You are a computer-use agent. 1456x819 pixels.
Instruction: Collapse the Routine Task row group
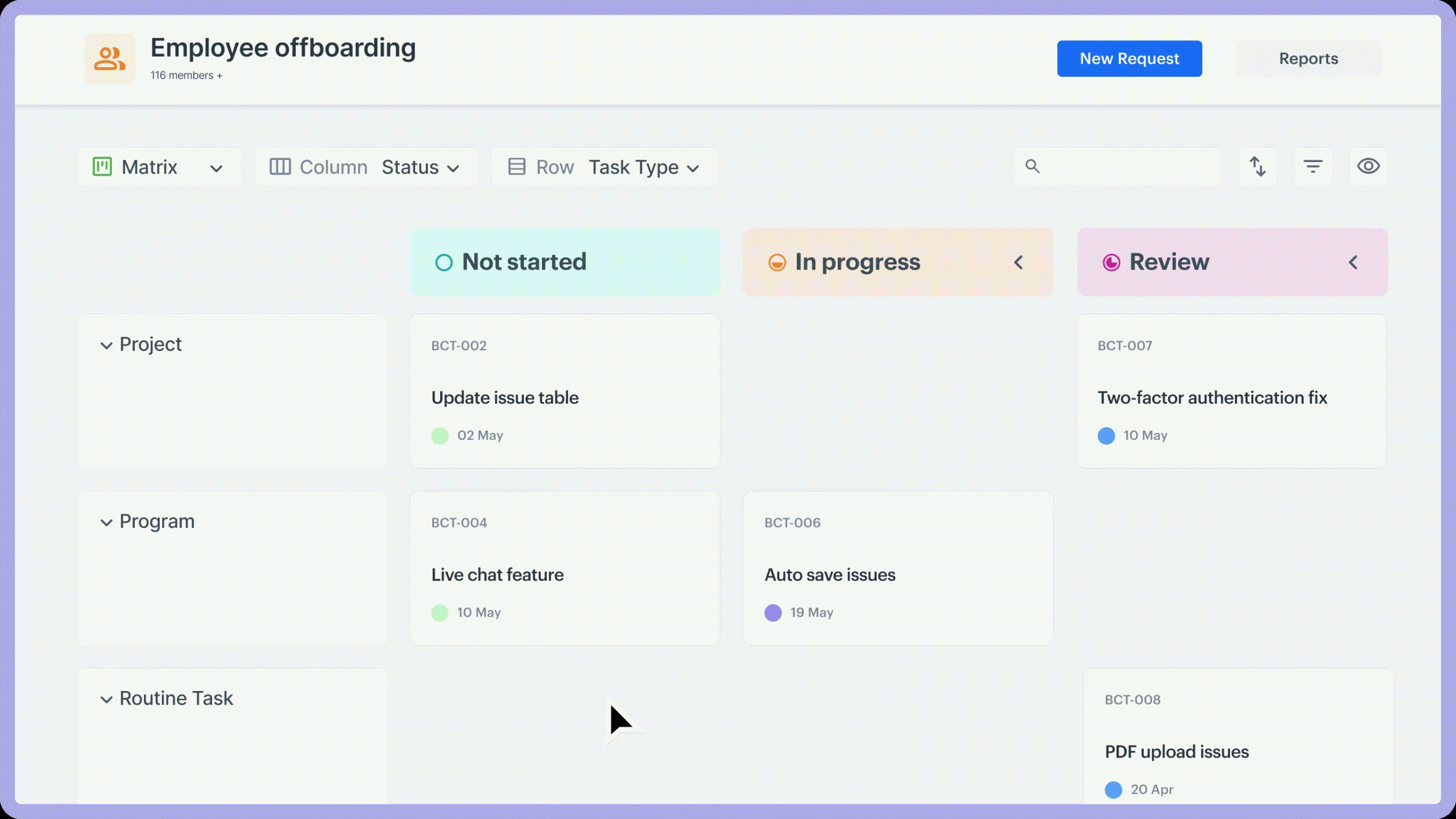[106, 700]
